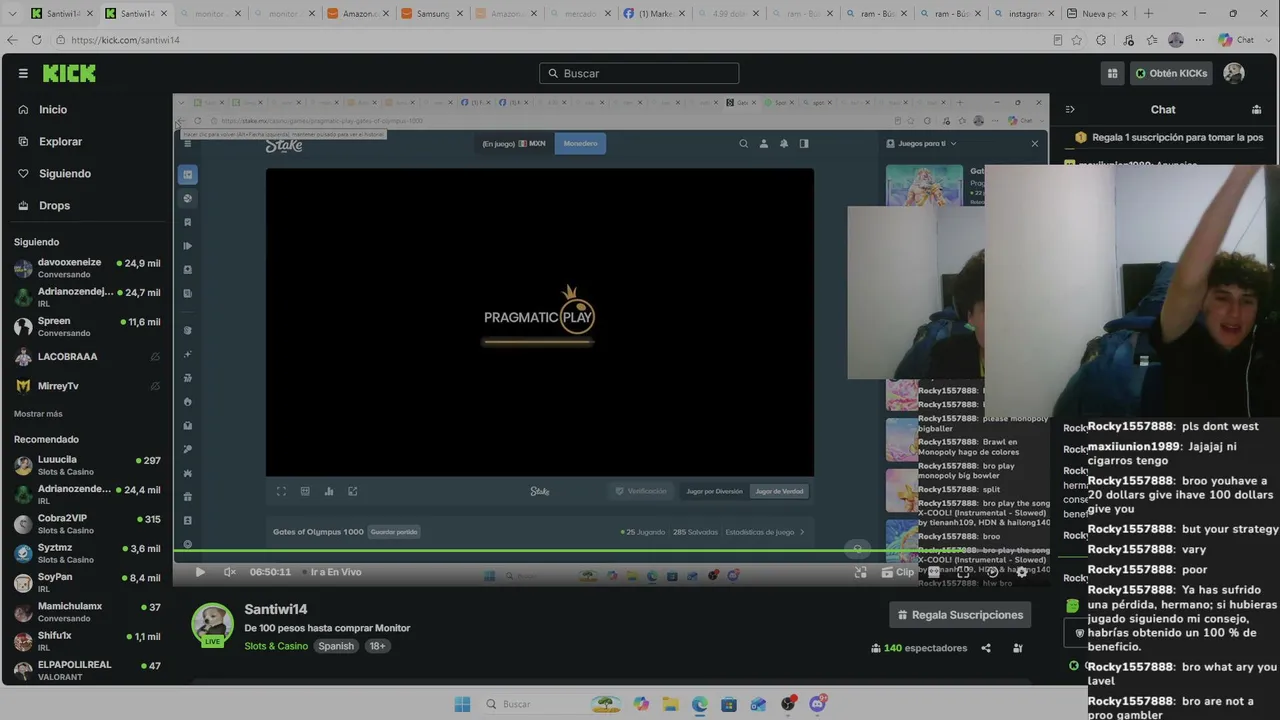1280x720 pixels.
Task: Click the Spanish language tag
Action: pyautogui.click(x=336, y=646)
